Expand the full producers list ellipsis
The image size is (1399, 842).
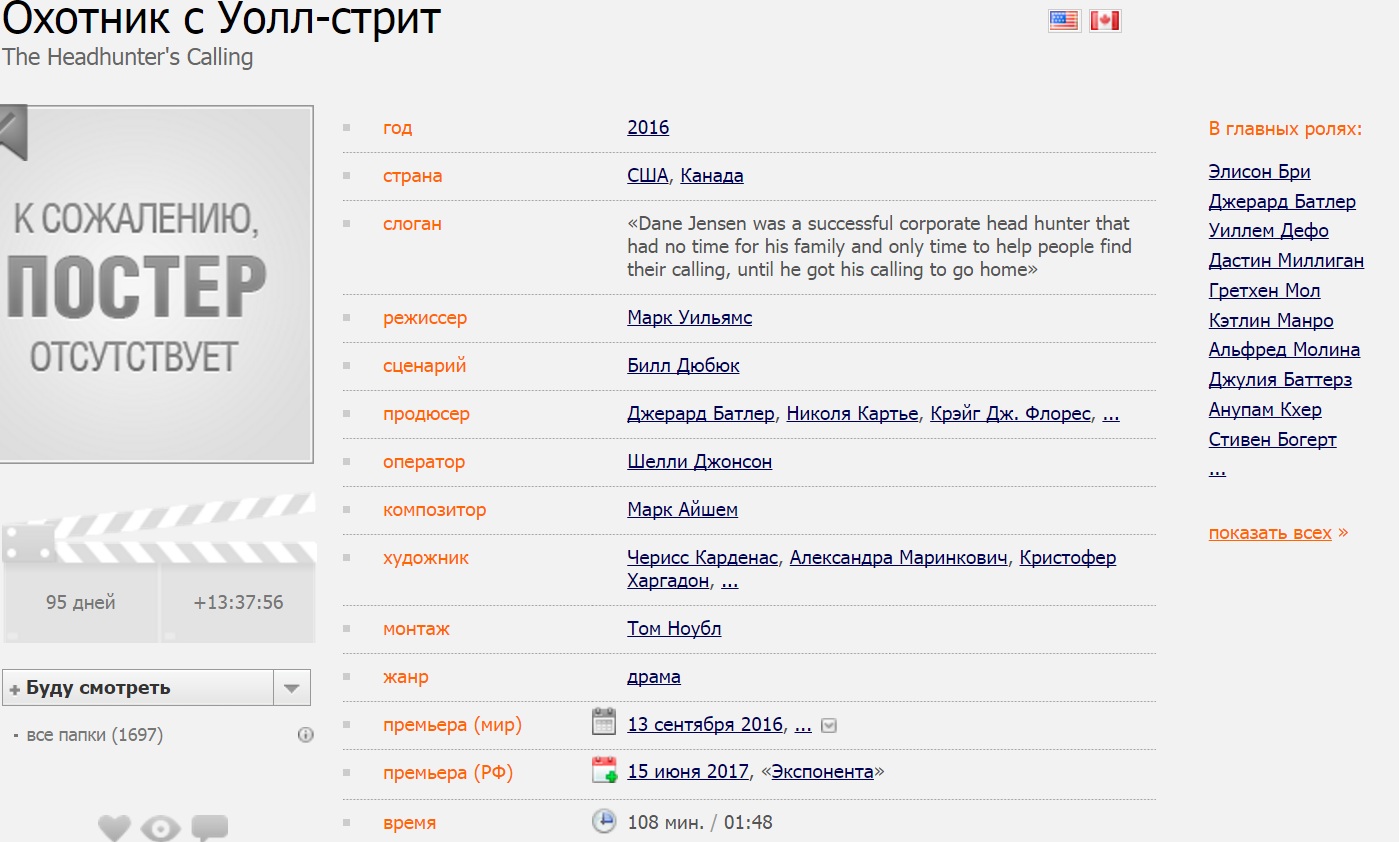[1110, 414]
